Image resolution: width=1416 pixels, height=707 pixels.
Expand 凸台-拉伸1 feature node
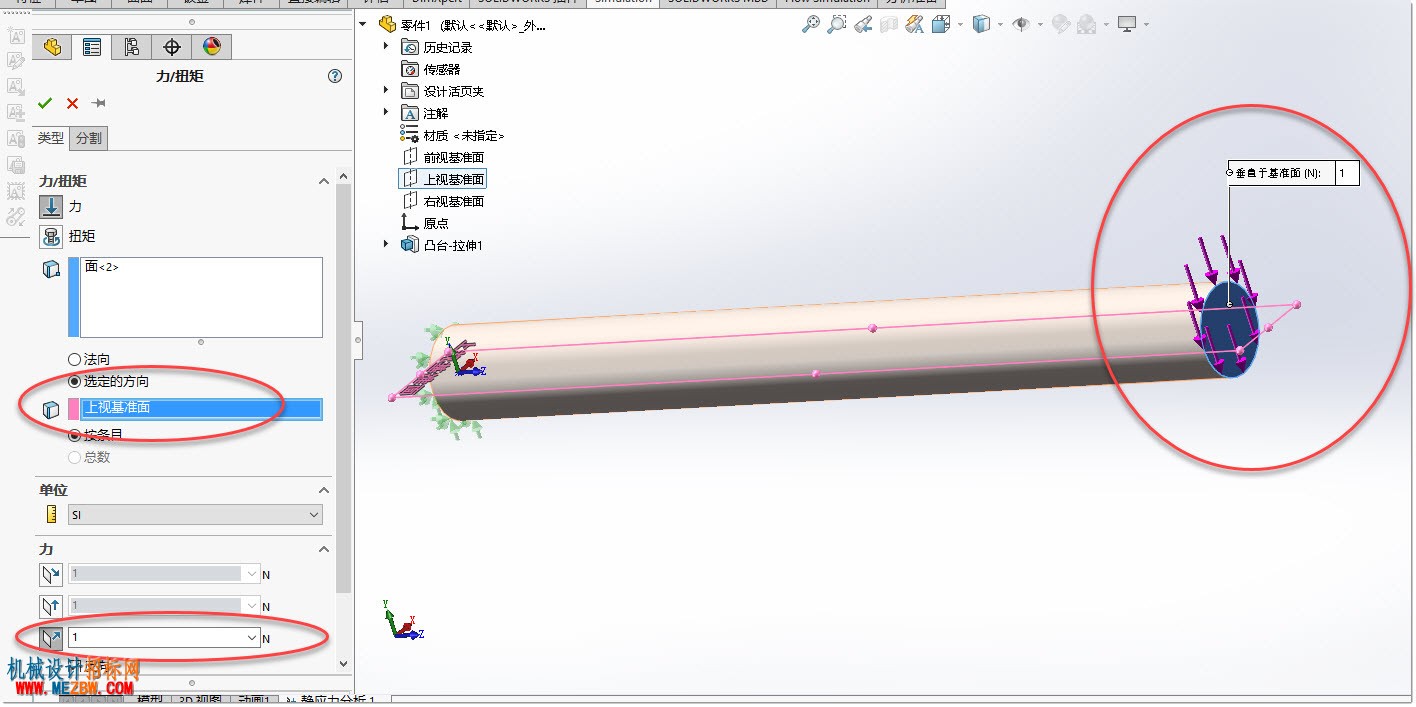(386, 245)
